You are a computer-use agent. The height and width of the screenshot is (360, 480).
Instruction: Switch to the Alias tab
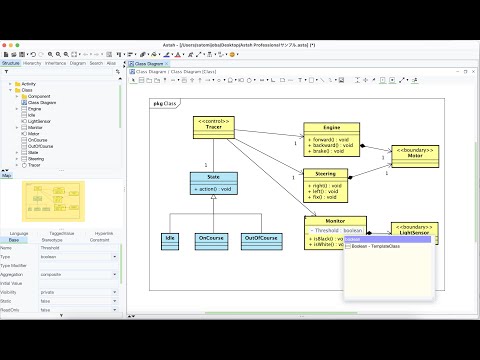[x=111, y=63]
